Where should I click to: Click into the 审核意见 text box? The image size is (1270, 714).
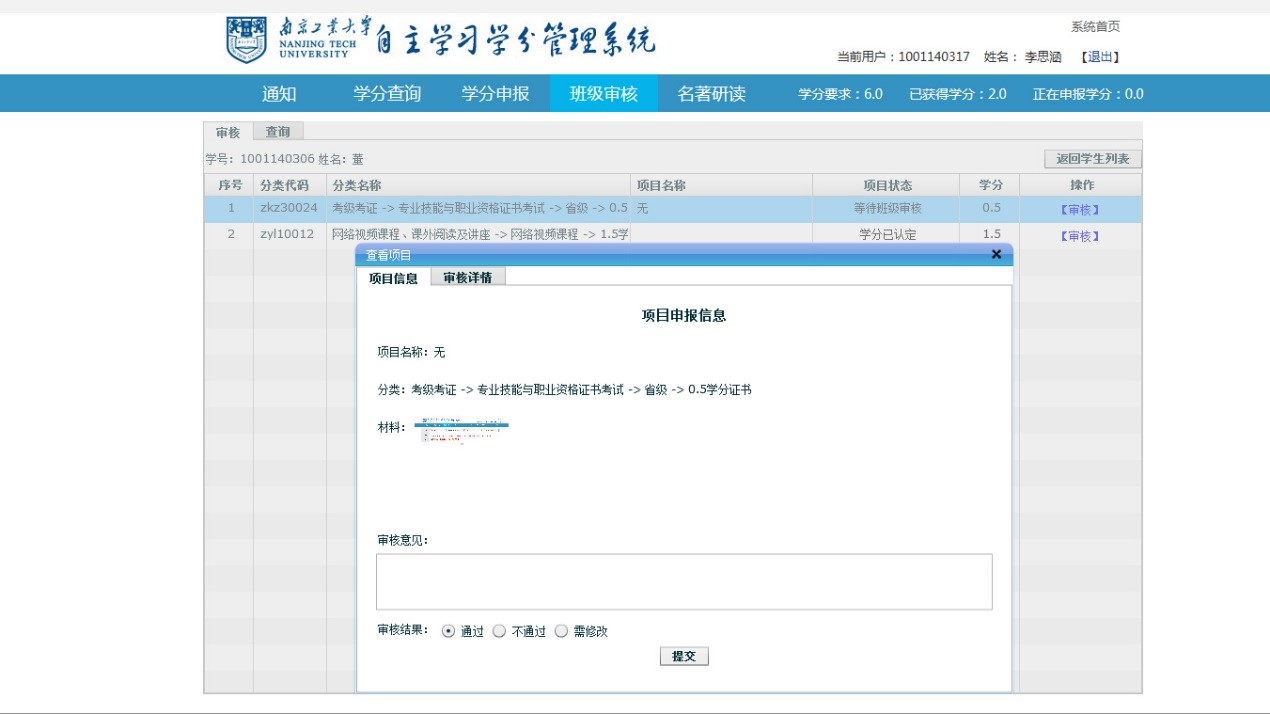pos(684,581)
